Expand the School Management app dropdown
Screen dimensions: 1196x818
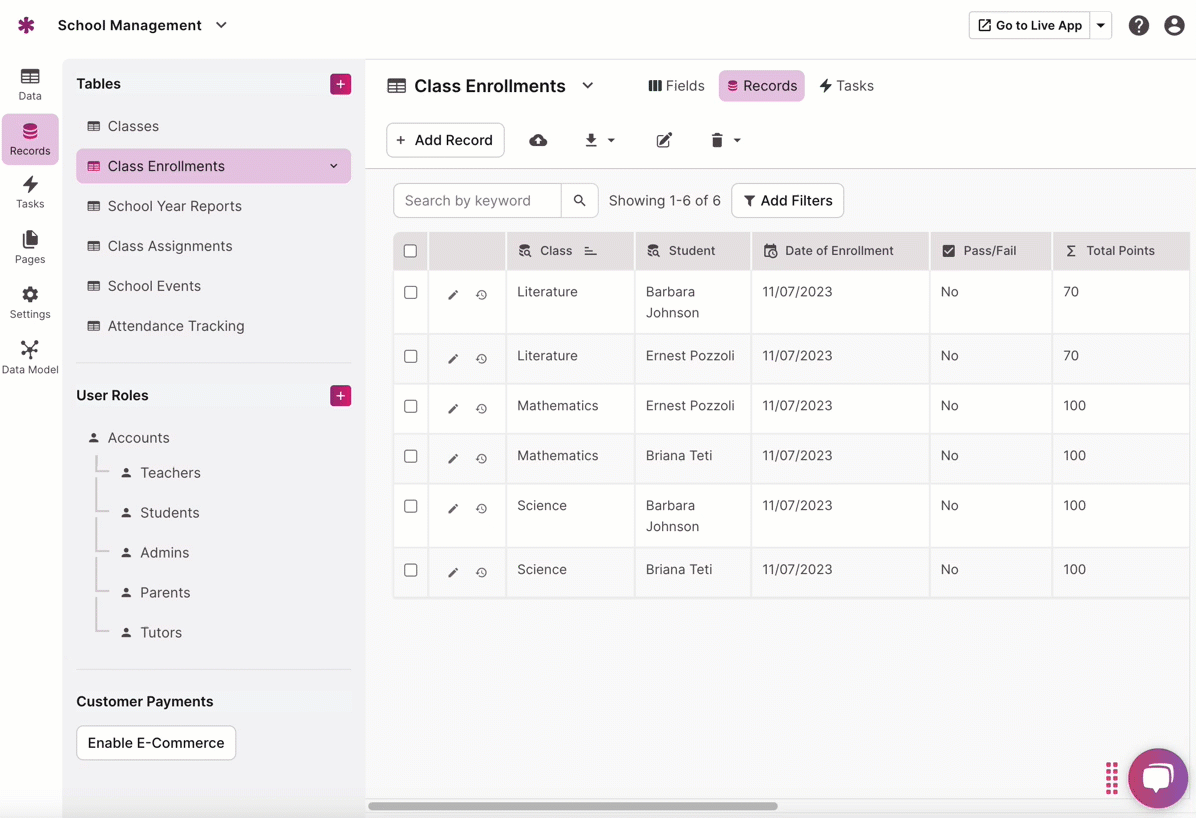point(221,25)
